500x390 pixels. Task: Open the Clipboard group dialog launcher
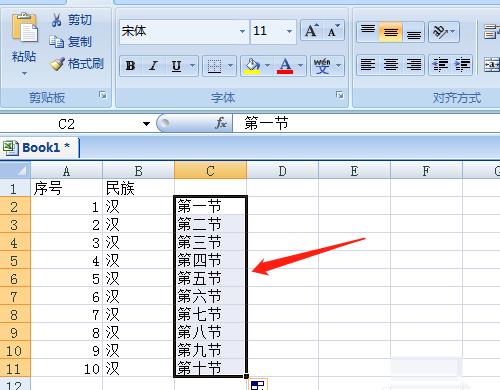click(103, 95)
